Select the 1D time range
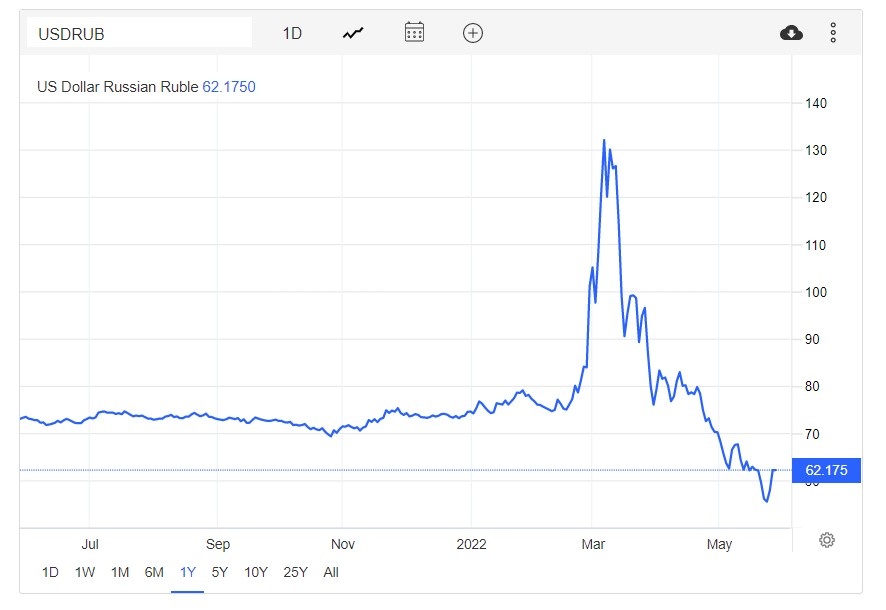Image resolution: width=886 pixels, height=610 pixels. [x=50, y=572]
